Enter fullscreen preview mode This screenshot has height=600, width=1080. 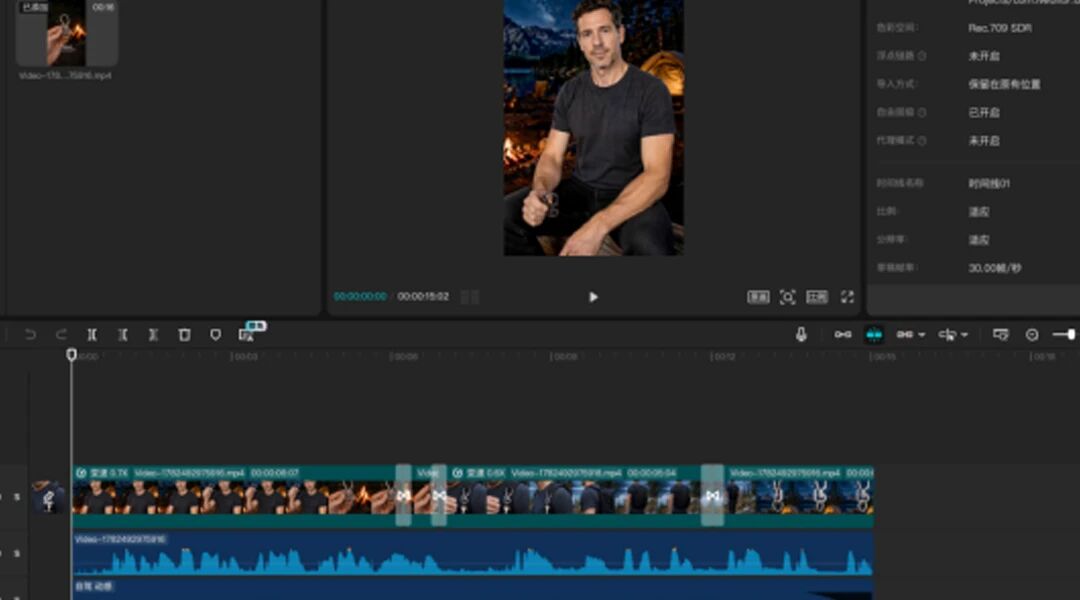(x=847, y=297)
